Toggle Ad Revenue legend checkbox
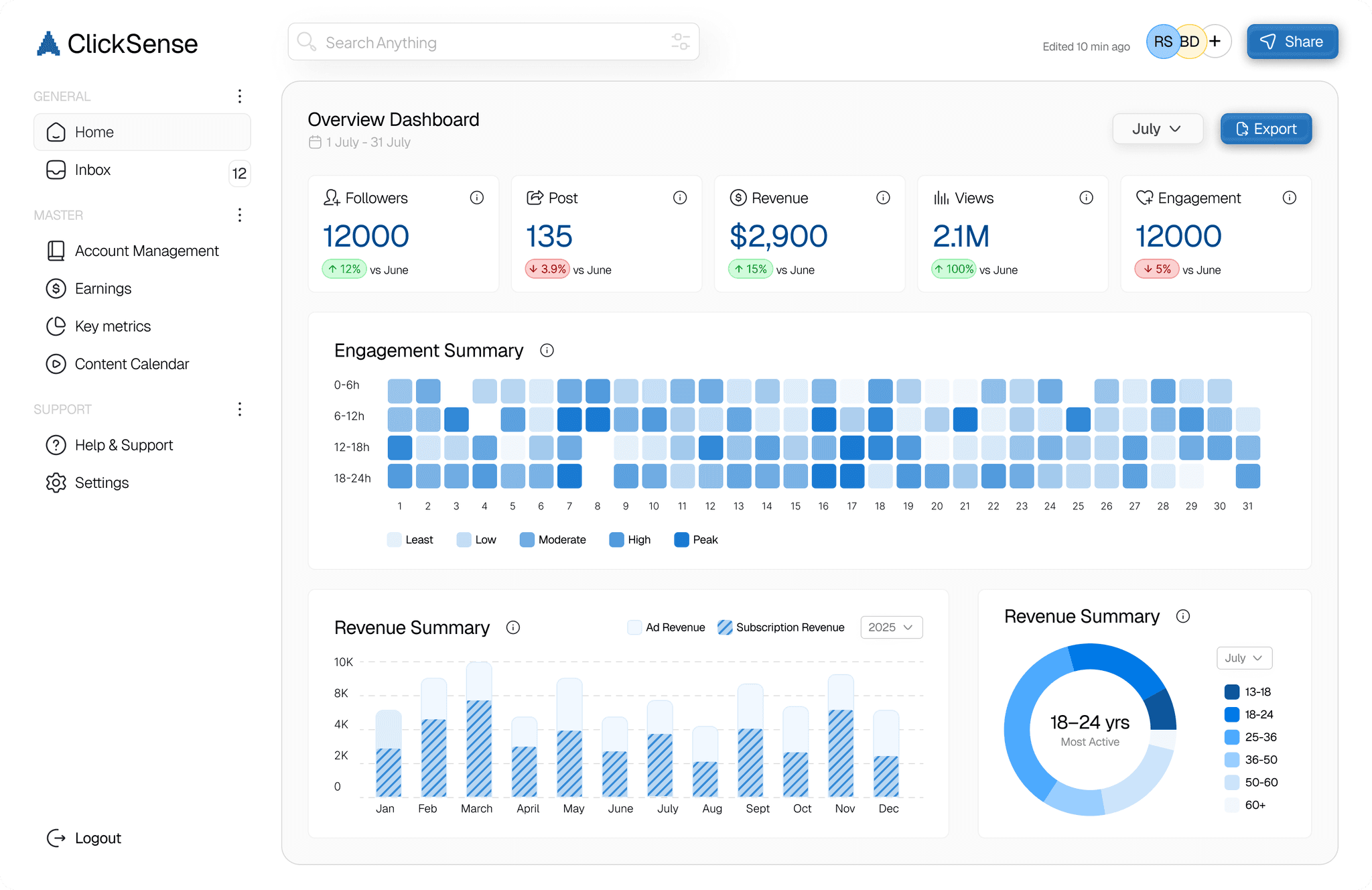1372x890 pixels. click(634, 627)
